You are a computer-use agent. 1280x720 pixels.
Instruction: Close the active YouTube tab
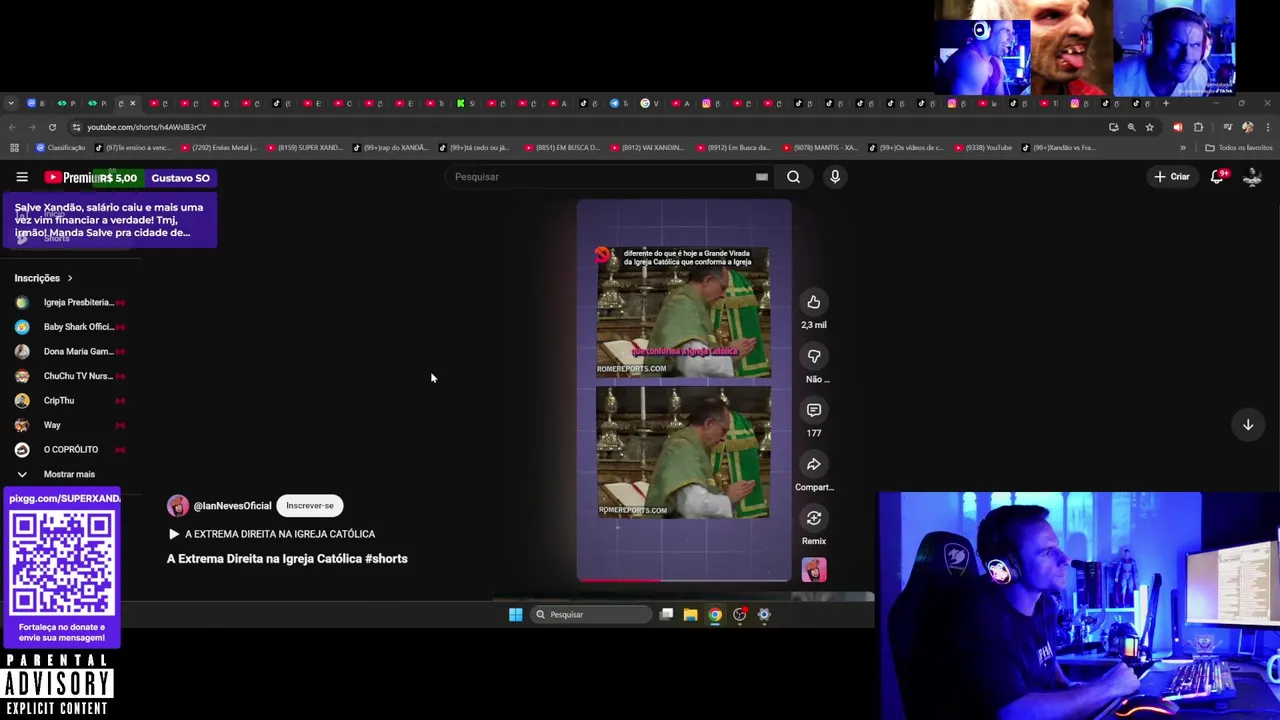[132, 103]
